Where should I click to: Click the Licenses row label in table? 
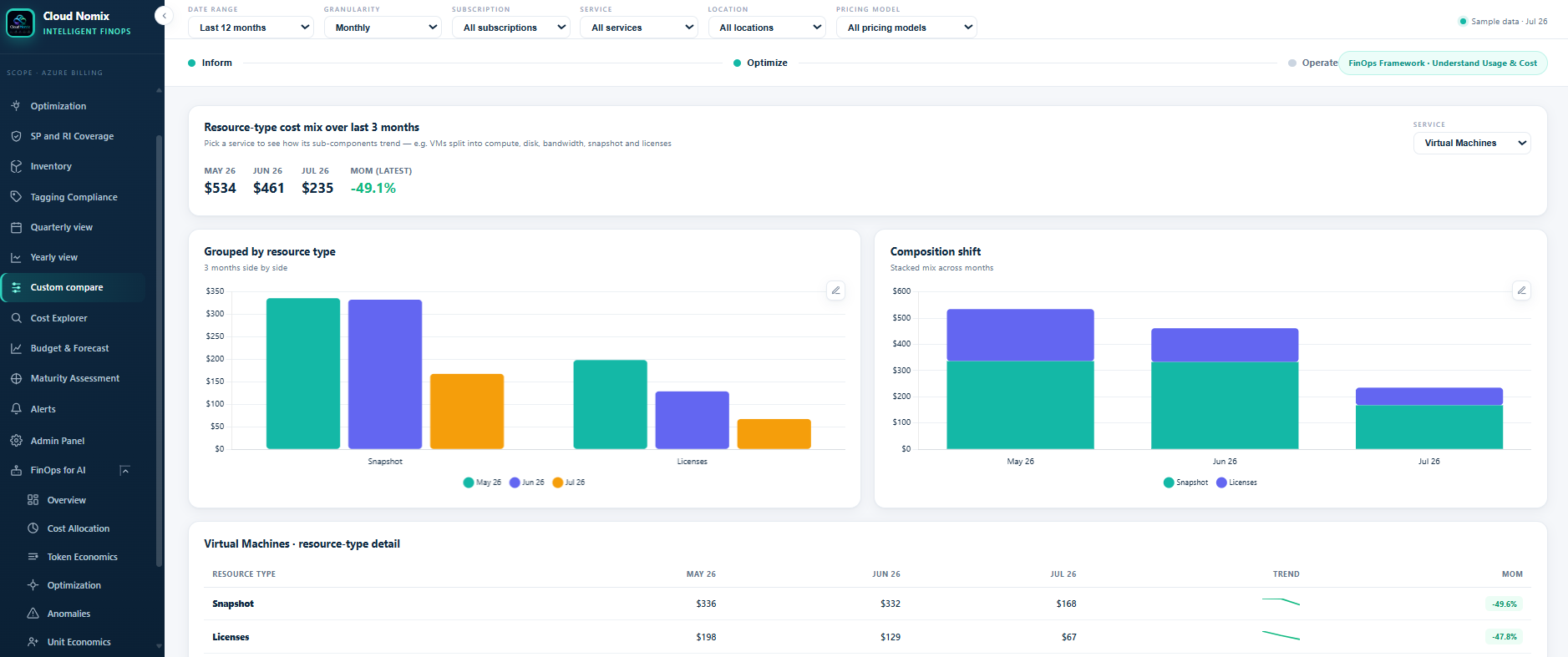231,637
